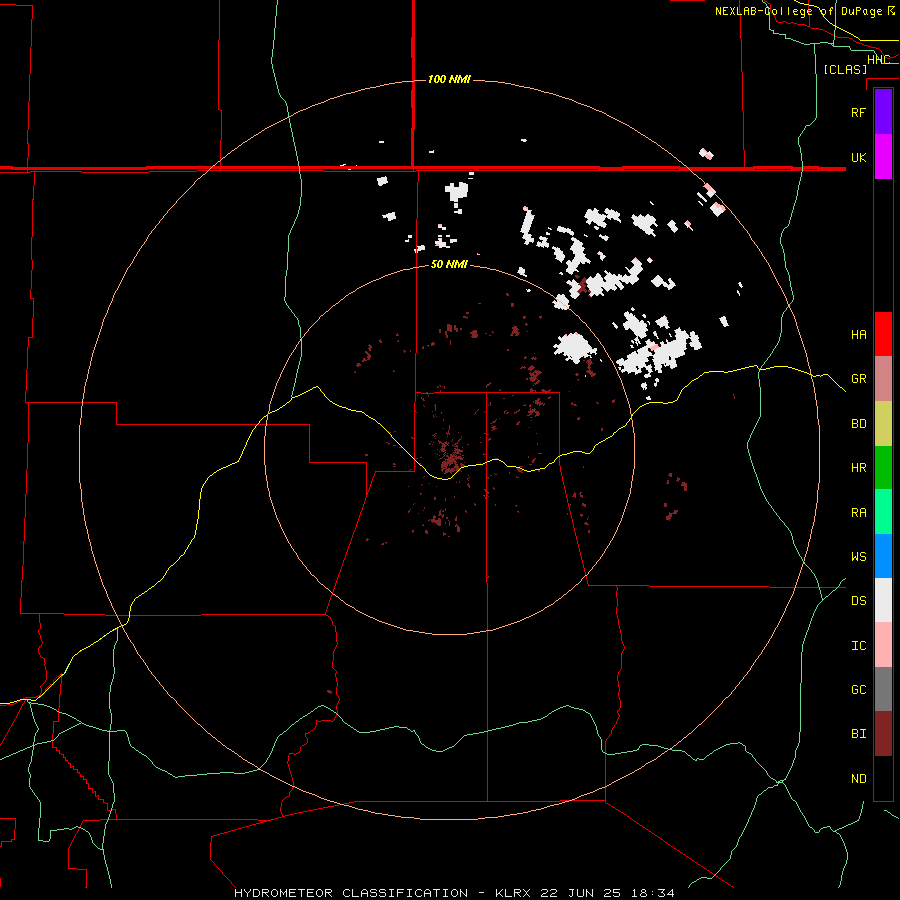
Task: Click the "HA" legend label
Action: coord(859,334)
